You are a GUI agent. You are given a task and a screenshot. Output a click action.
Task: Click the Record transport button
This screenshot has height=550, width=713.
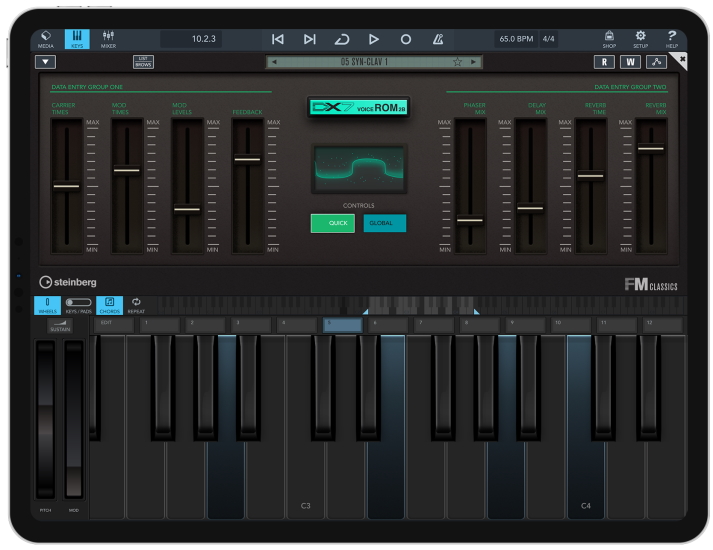(x=406, y=39)
